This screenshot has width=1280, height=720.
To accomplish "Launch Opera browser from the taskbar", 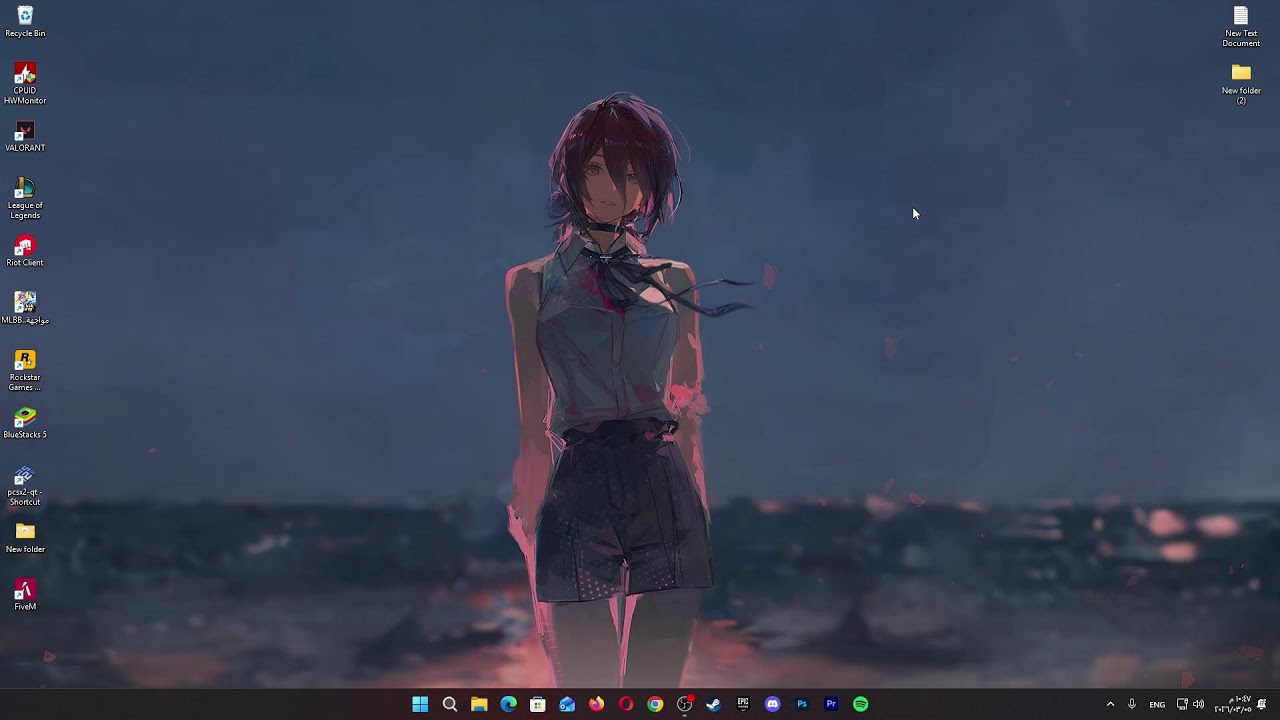I will pyautogui.click(x=626, y=704).
